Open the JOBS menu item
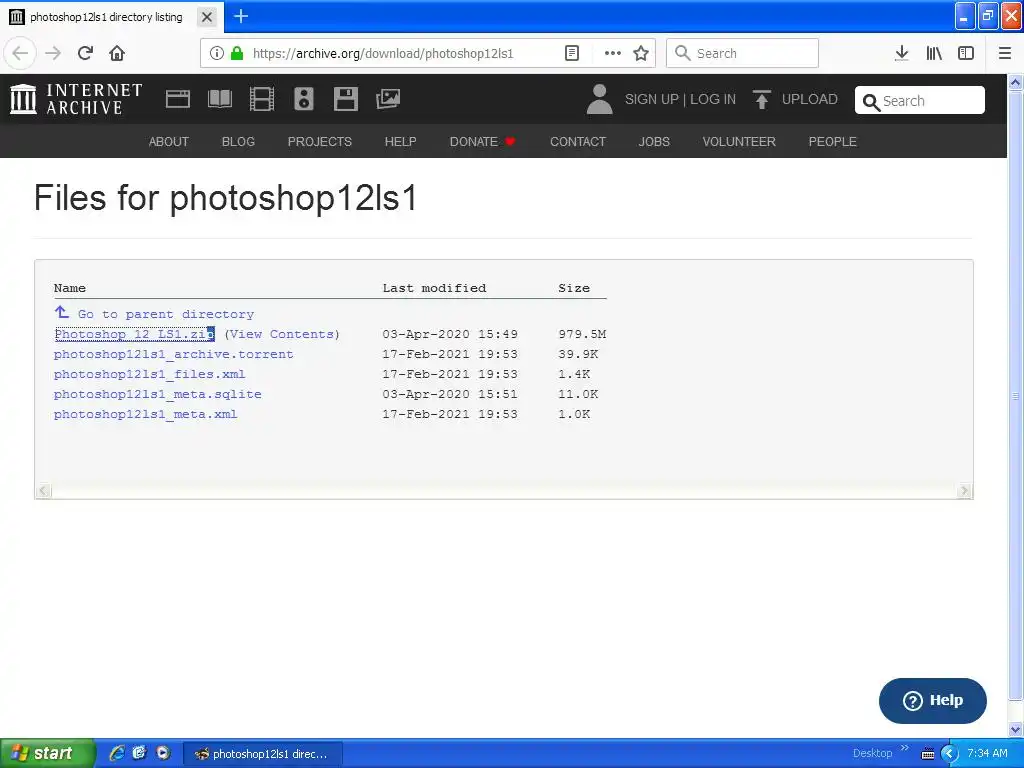 (654, 142)
